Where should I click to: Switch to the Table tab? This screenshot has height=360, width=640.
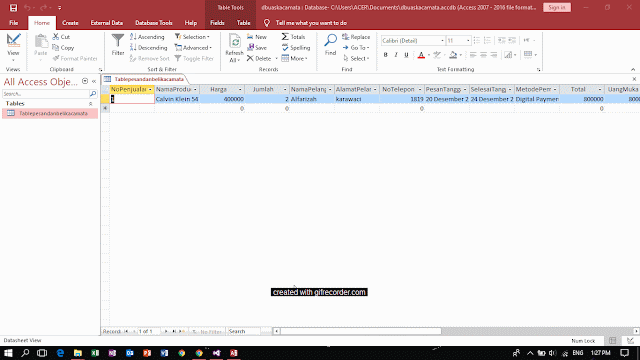(243, 23)
